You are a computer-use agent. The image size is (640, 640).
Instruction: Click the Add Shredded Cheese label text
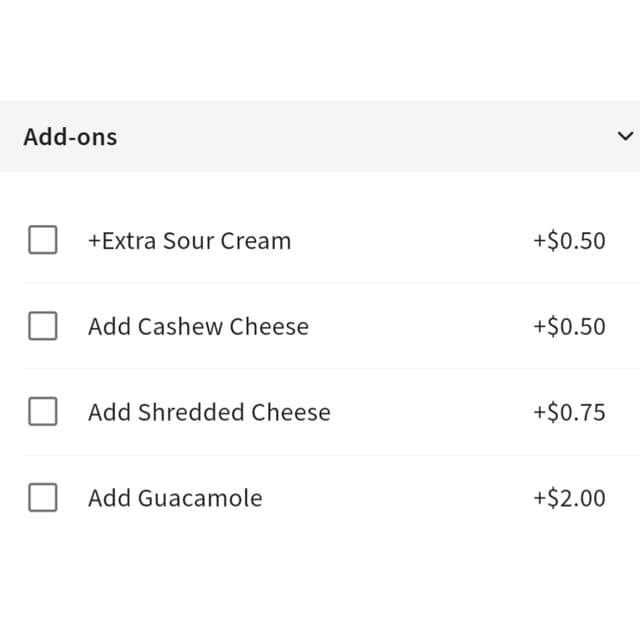coord(209,412)
